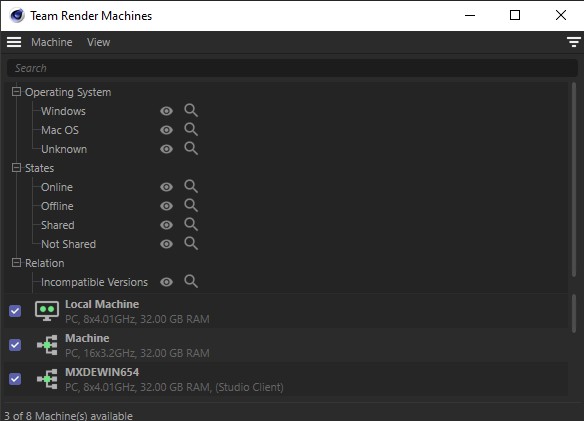
Task: Collapse the Relation group
Action: (16, 263)
